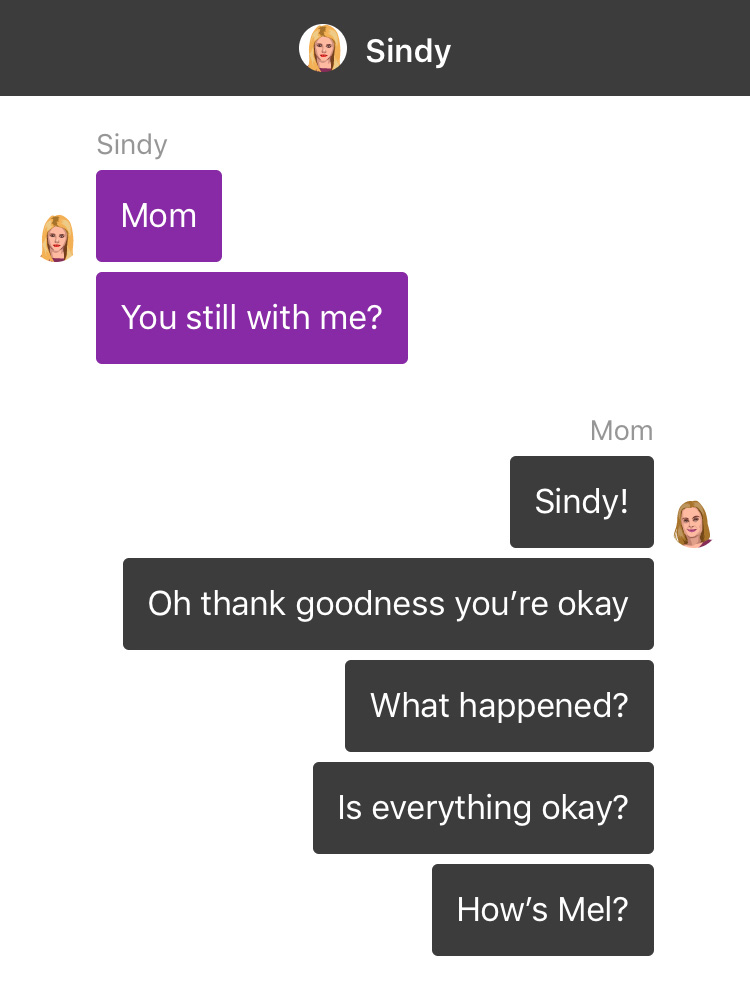The width and height of the screenshot is (750, 996).
Task: Open Sindy's profile picture in the header
Action: [323, 48]
